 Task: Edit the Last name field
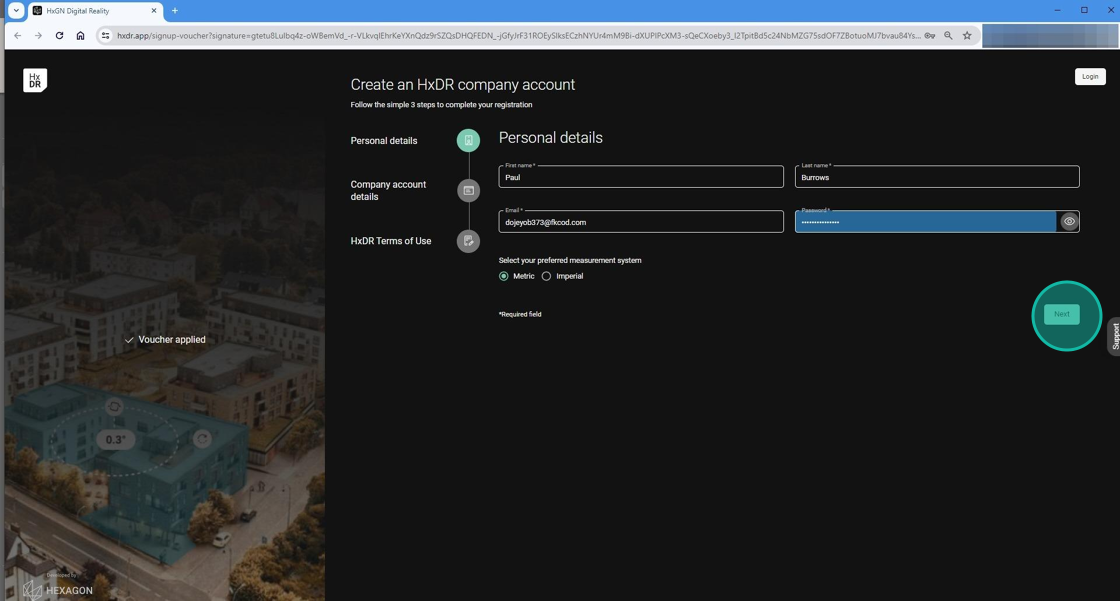click(x=936, y=177)
